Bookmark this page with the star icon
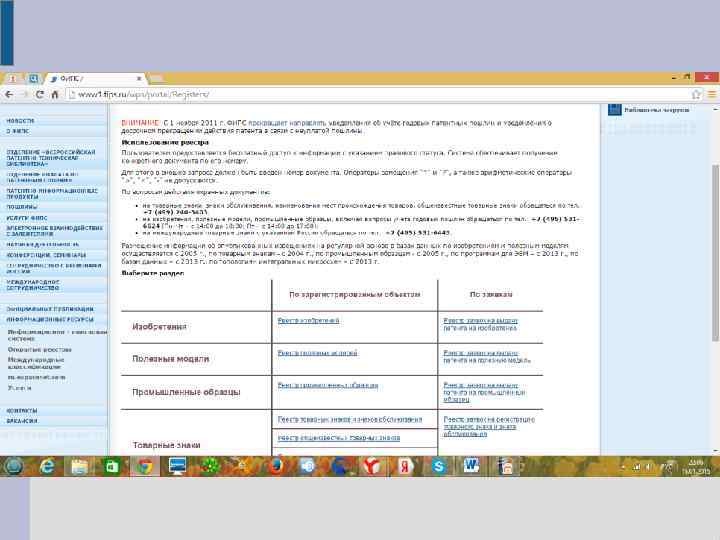The width and height of the screenshot is (720, 540). (x=696, y=95)
